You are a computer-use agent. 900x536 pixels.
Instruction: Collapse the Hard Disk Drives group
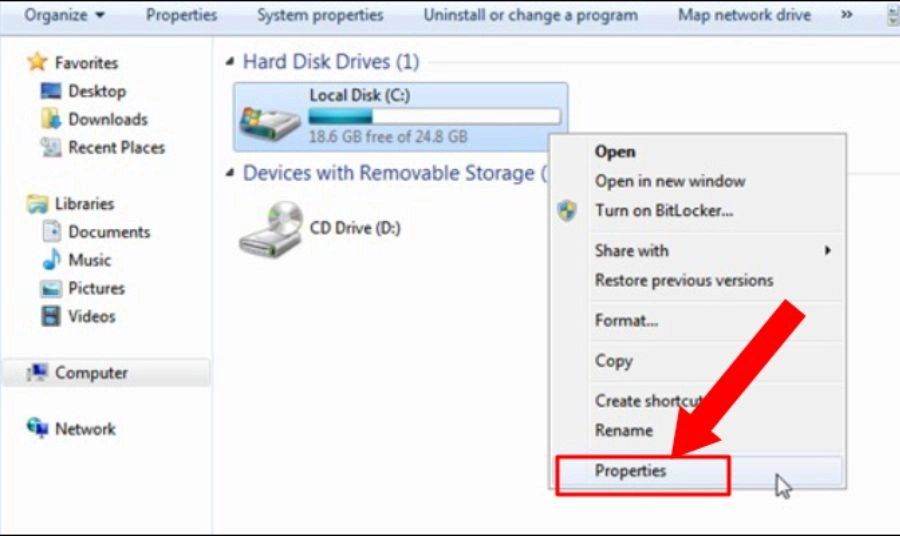point(230,61)
